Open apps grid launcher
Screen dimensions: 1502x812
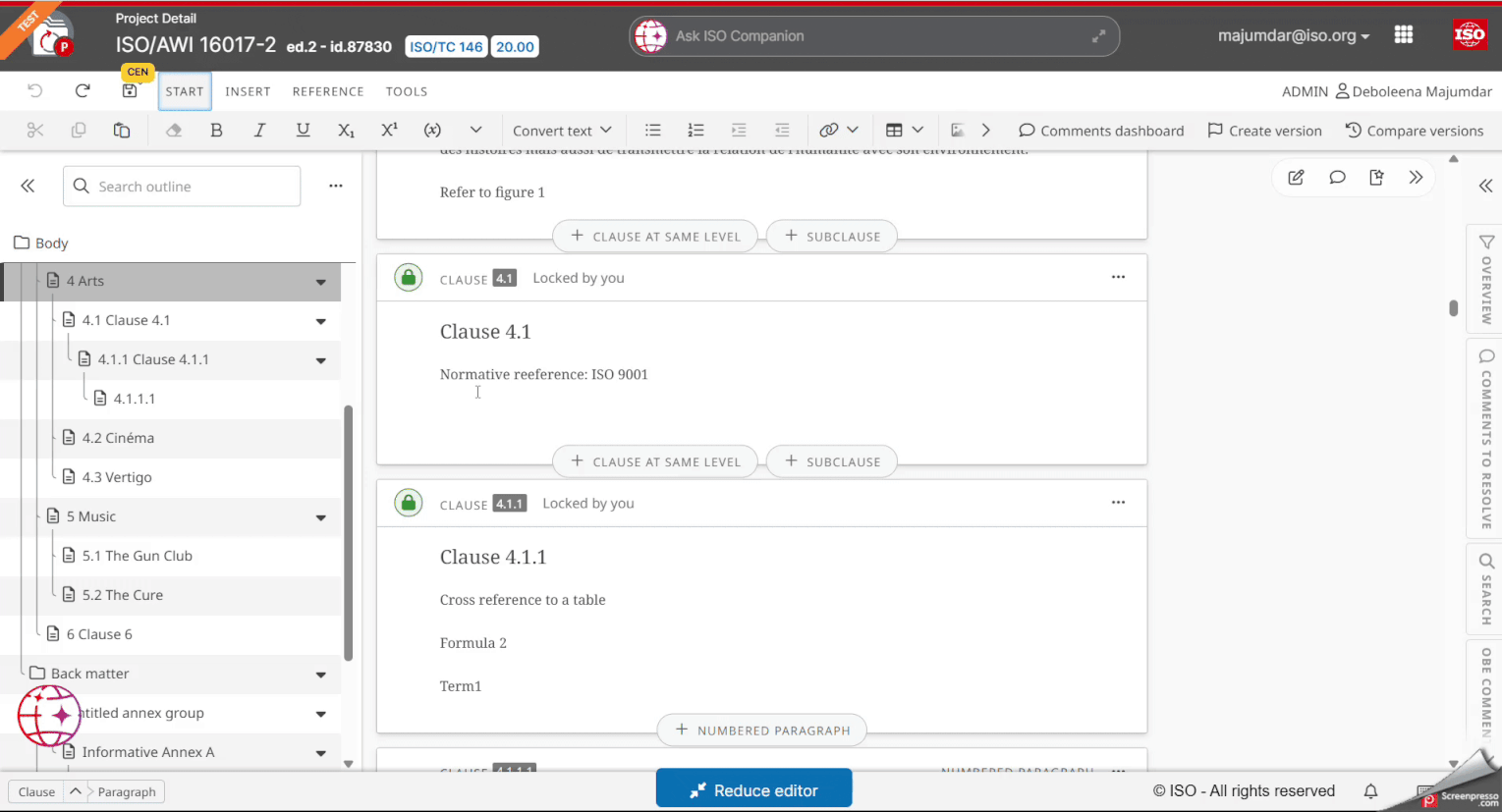click(1404, 35)
